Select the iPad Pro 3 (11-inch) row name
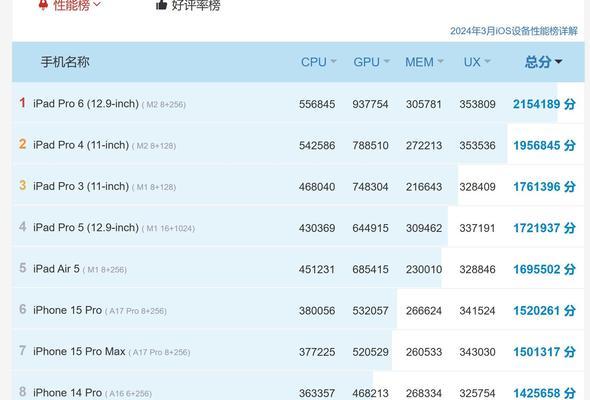The image size is (590, 400). coord(81,186)
